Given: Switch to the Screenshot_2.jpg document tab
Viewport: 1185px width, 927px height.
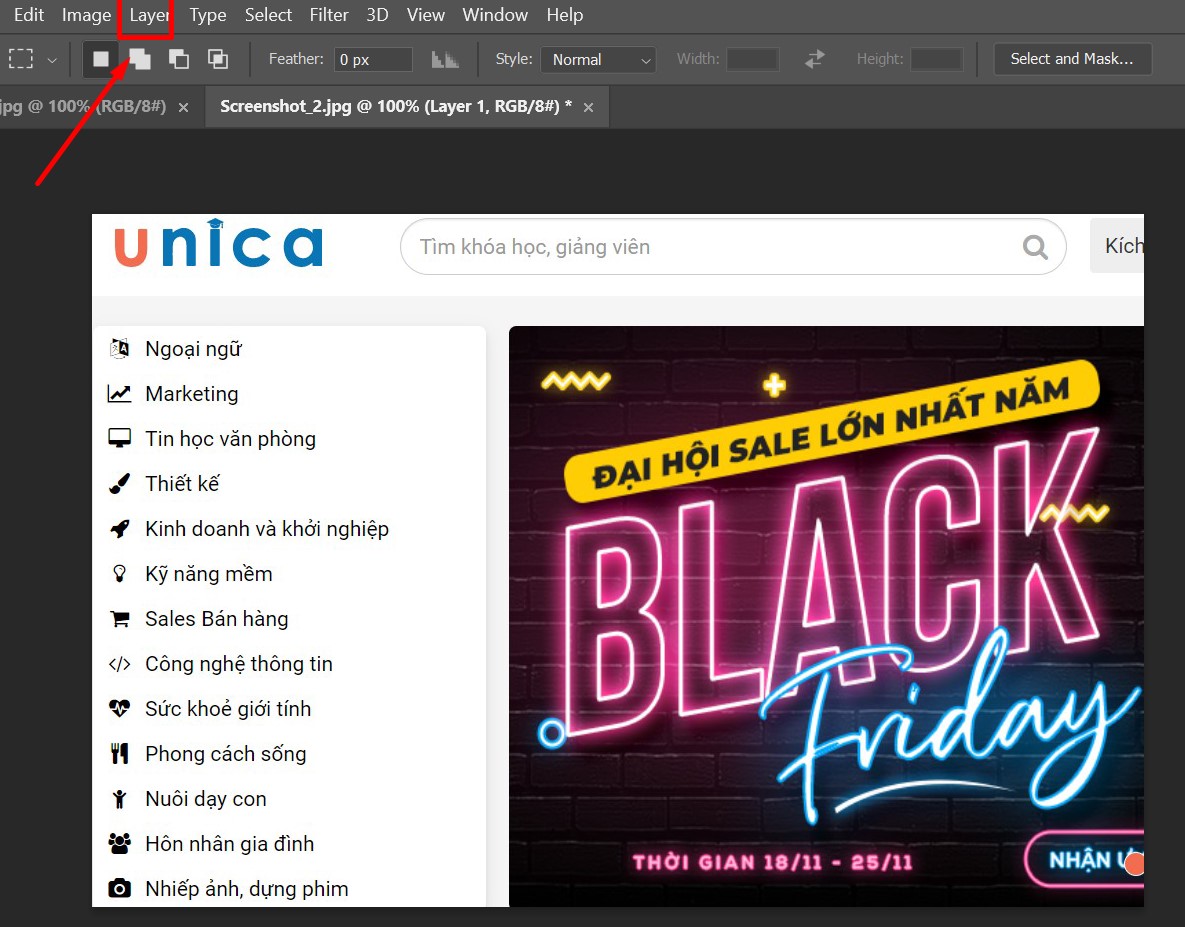Looking at the screenshot, I should coord(395,106).
